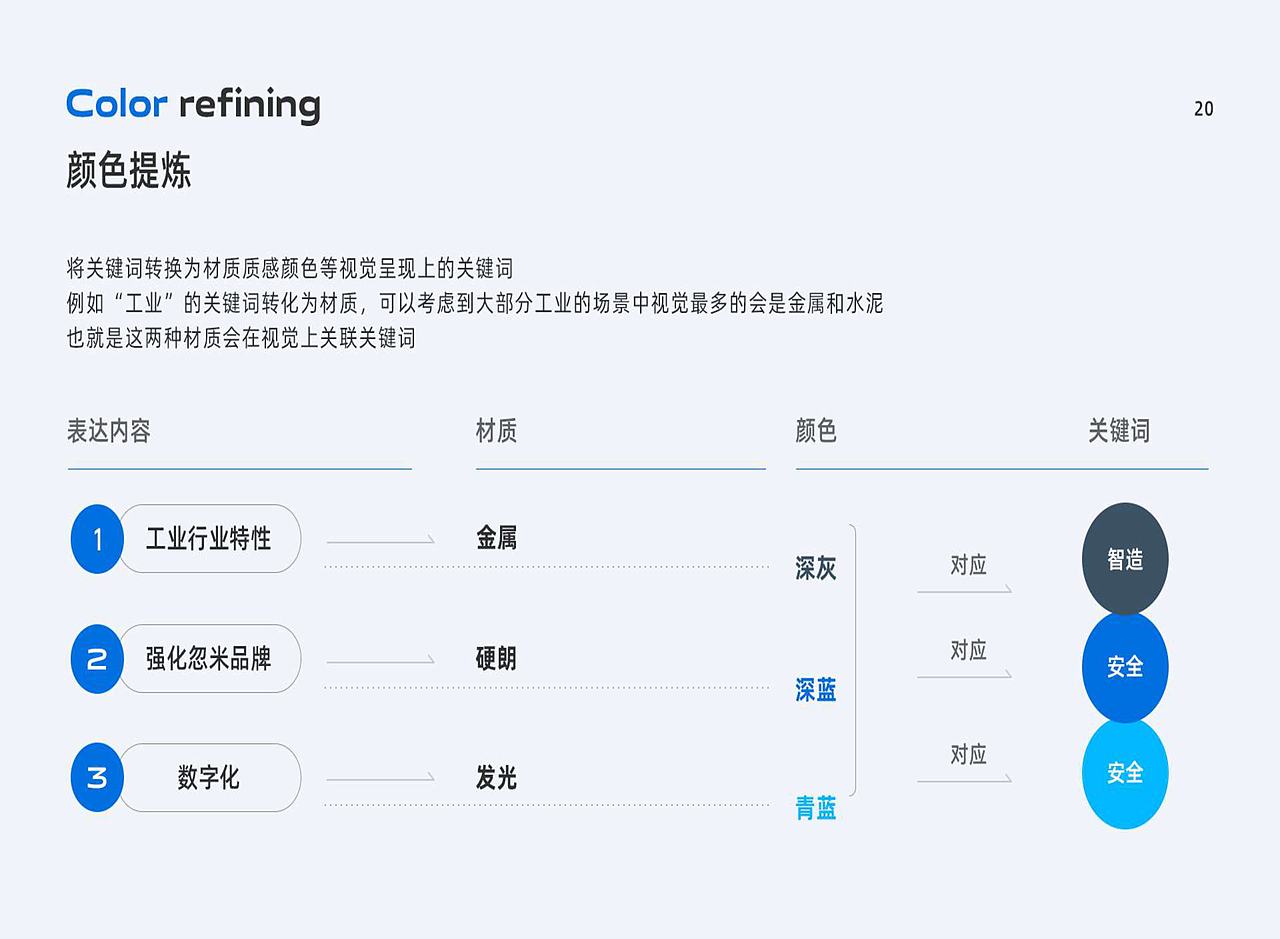Click the arrow pointing to dark gray circle

[964, 590]
